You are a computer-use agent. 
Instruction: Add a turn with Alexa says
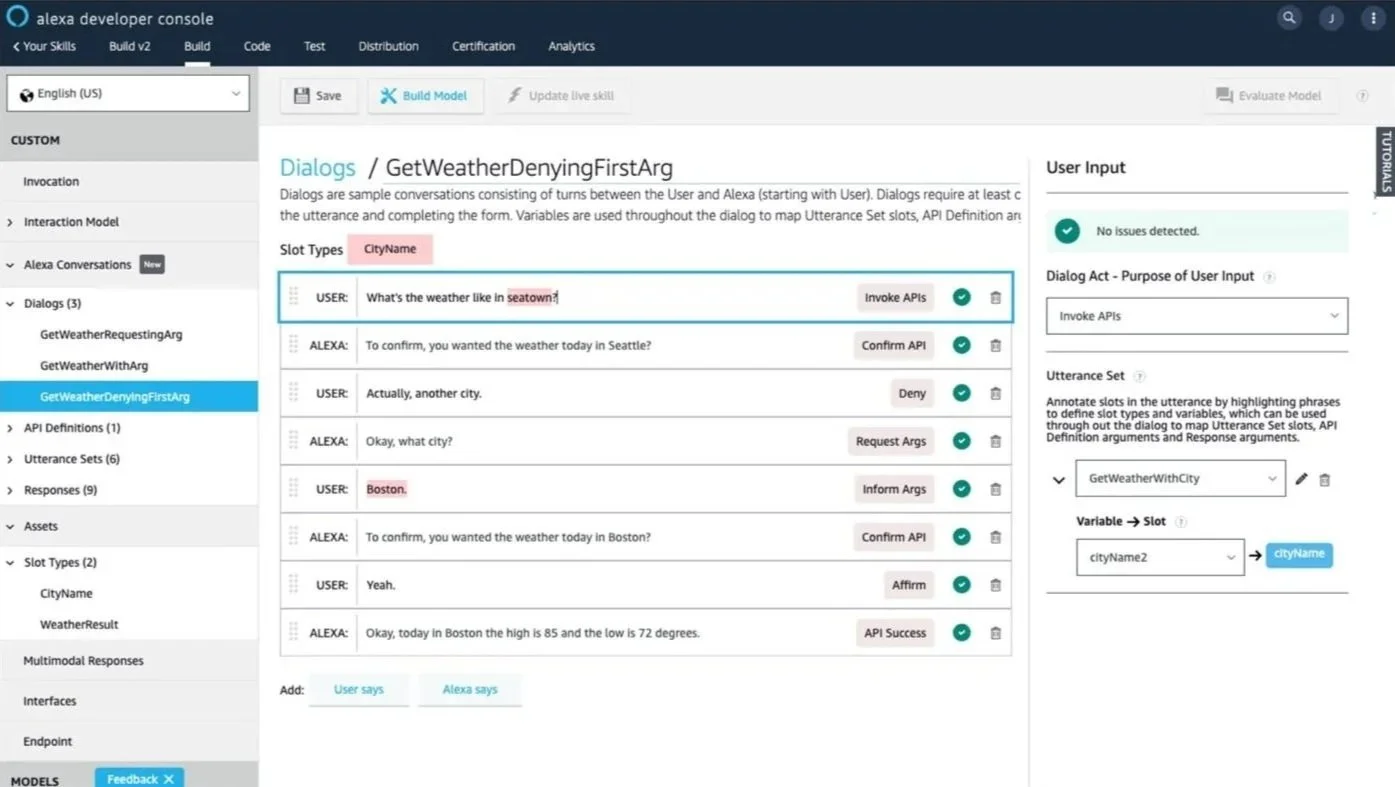coord(470,689)
